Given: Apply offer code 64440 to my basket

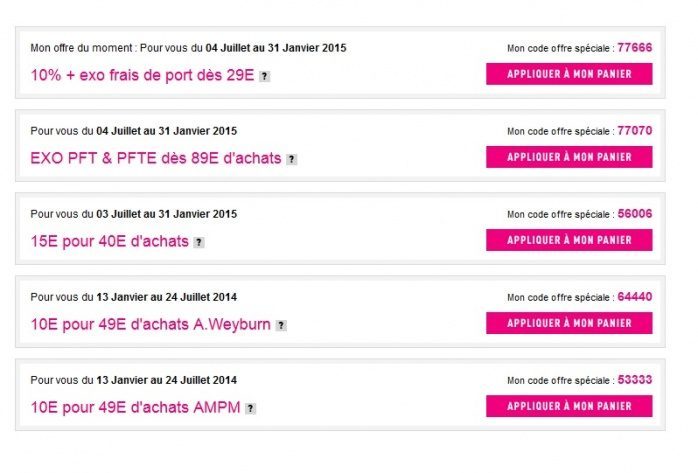Looking at the screenshot, I should (x=568, y=323).
